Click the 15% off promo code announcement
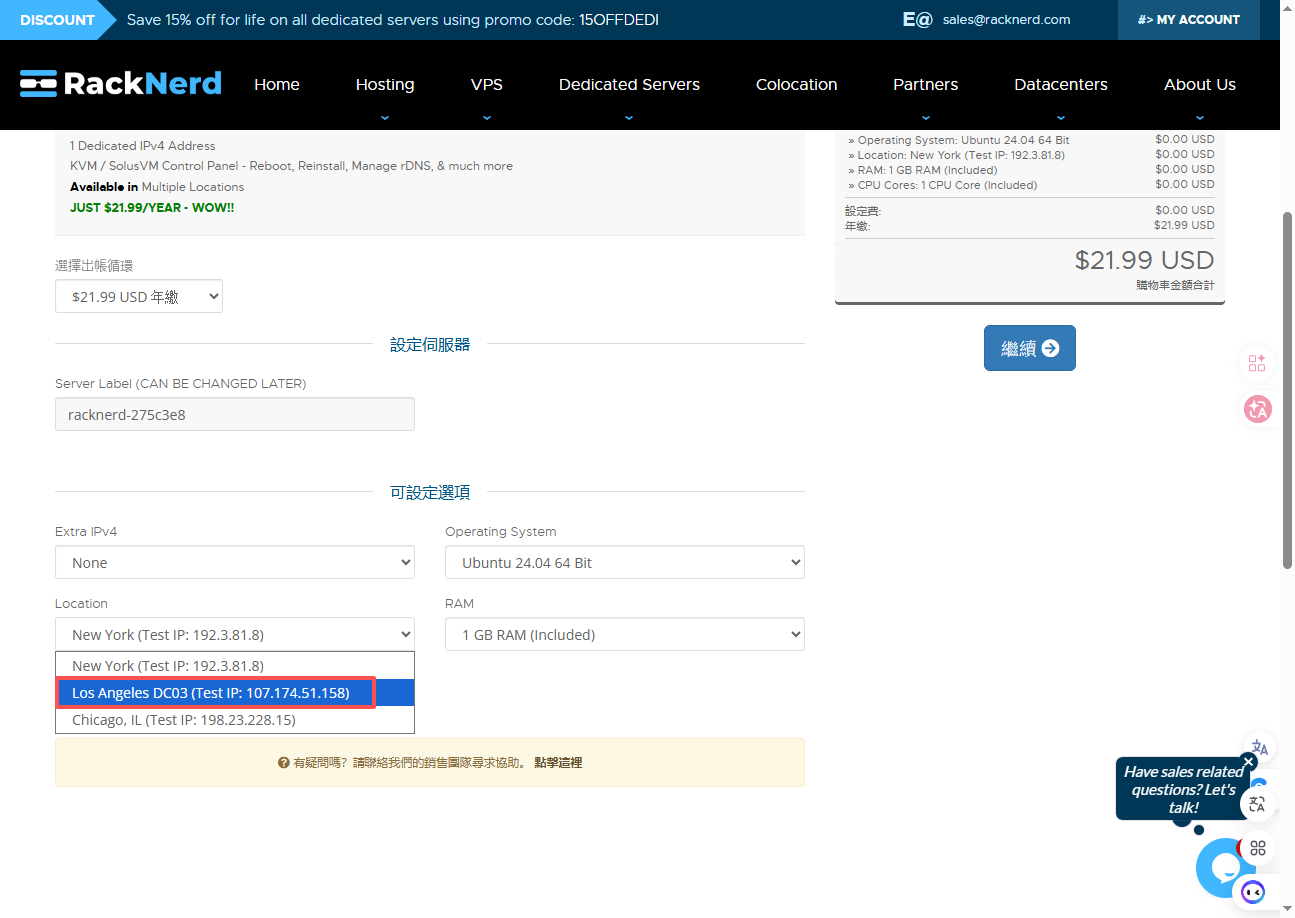This screenshot has height=918, width=1295. coord(393,20)
